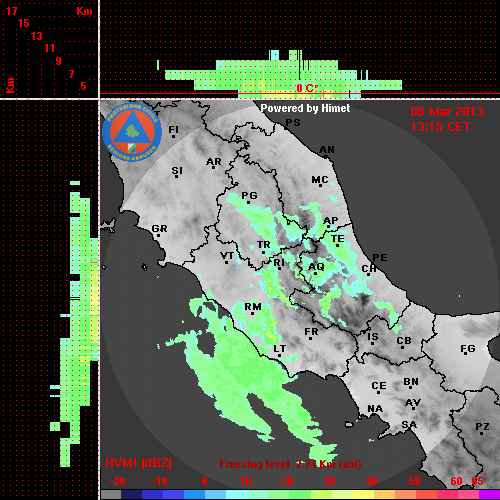Click the '40' dBZ scale value
The height and width of the screenshot is (500, 500).
coord(372,481)
